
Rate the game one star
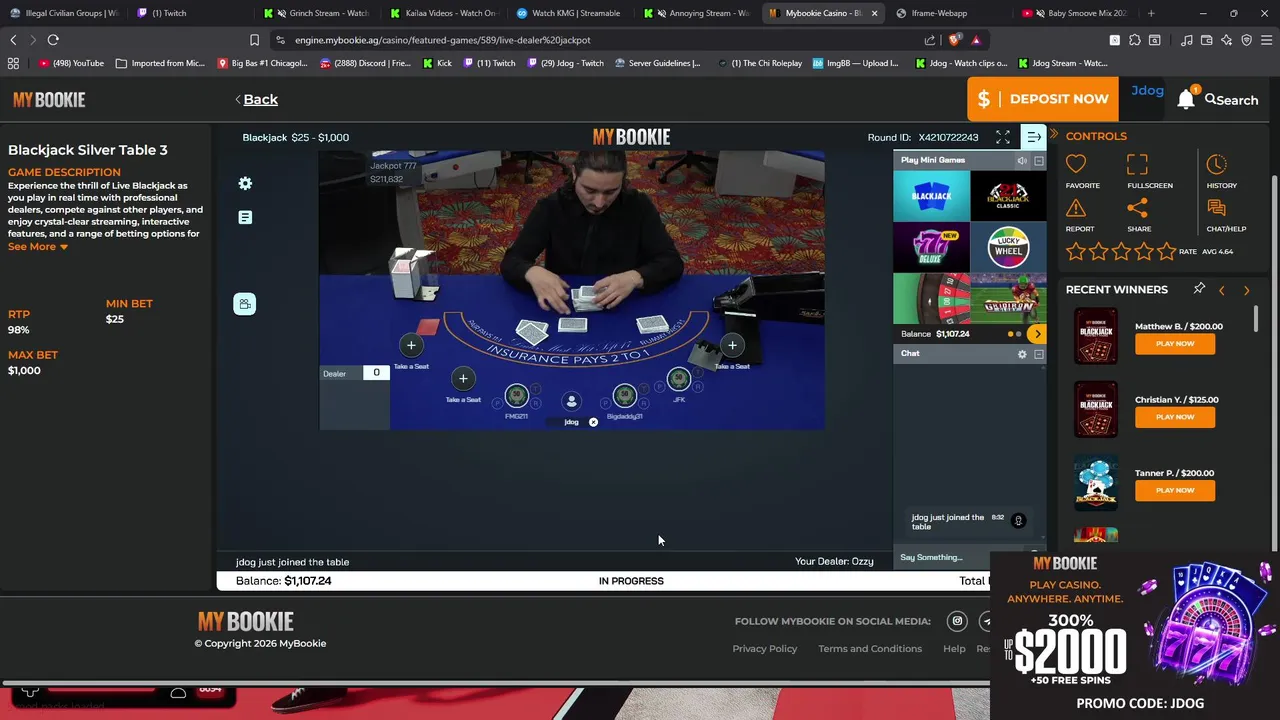click(1076, 252)
